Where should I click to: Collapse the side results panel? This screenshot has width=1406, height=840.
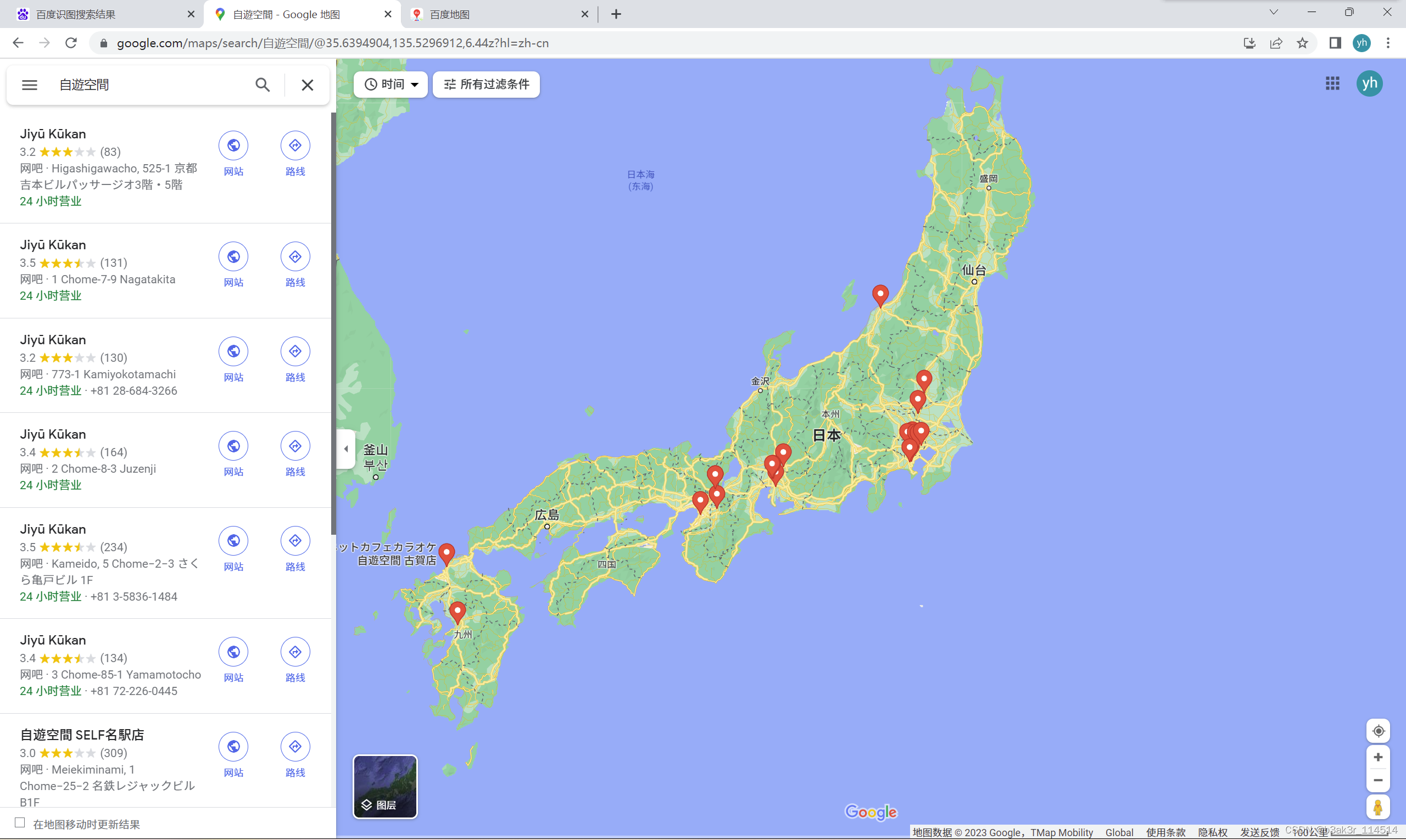(346, 449)
